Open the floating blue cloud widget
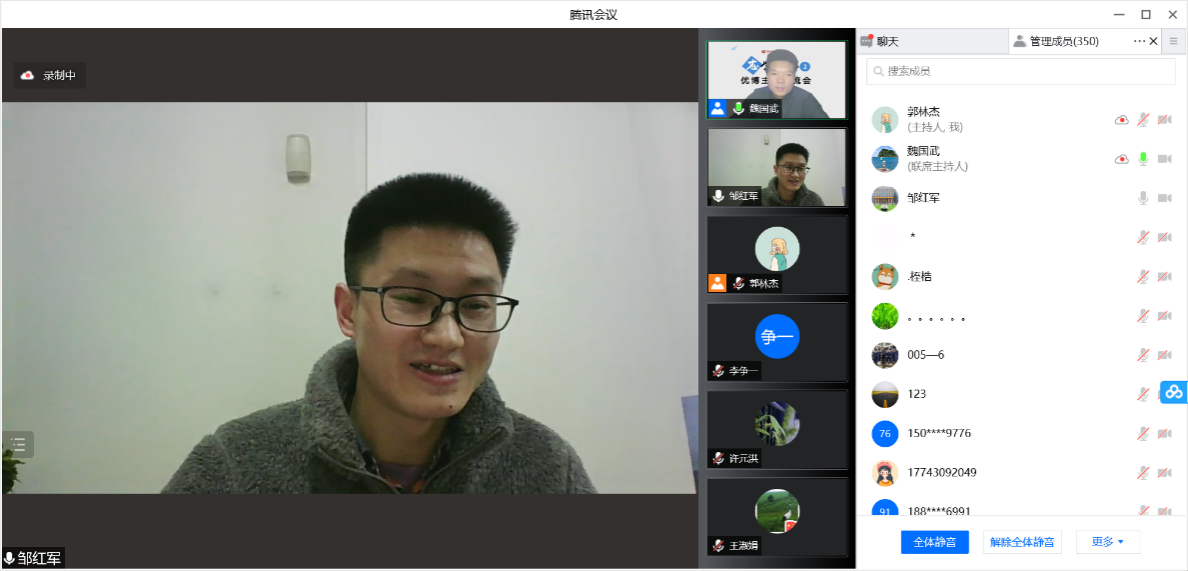The width and height of the screenshot is (1188, 571). pyautogui.click(x=1174, y=392)
